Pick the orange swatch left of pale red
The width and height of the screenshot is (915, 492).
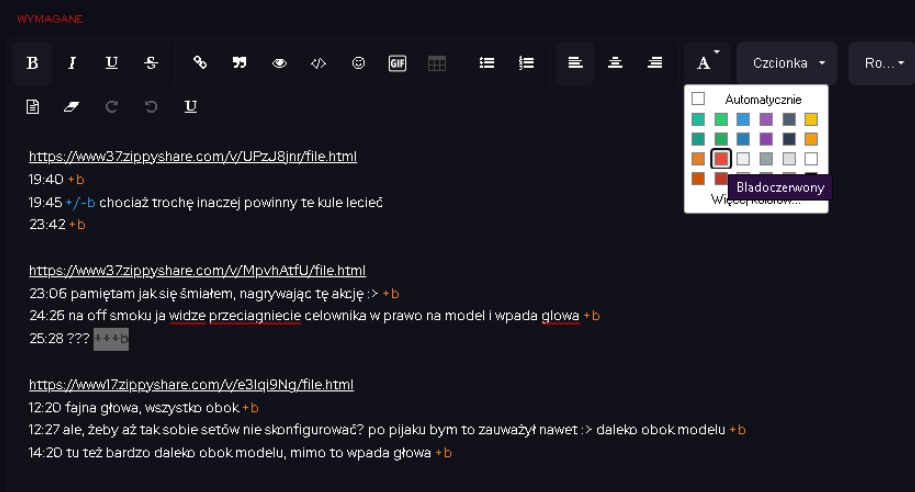[698, 159]
